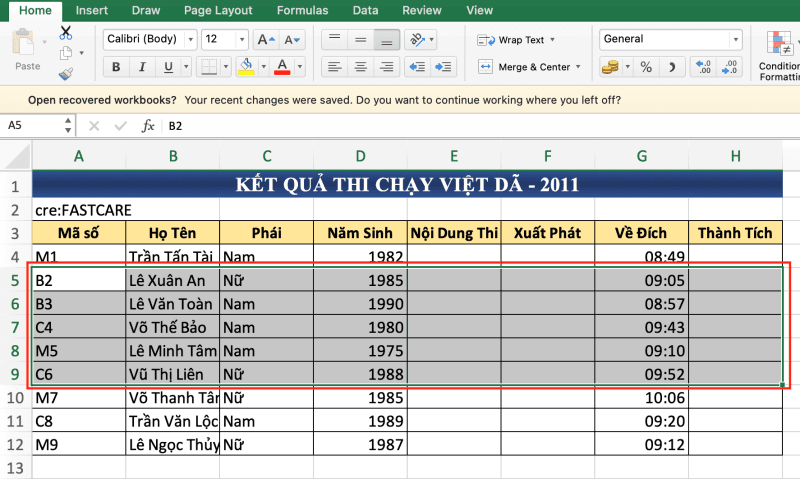This screenshot has height=479, width=800.
Task: Align text to middle
Action: [361, 39]
